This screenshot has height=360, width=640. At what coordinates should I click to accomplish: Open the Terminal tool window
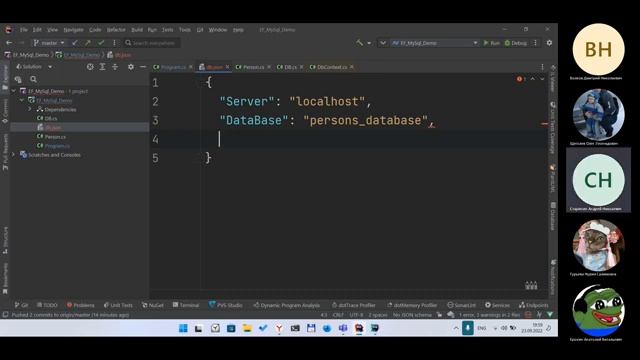186,305
